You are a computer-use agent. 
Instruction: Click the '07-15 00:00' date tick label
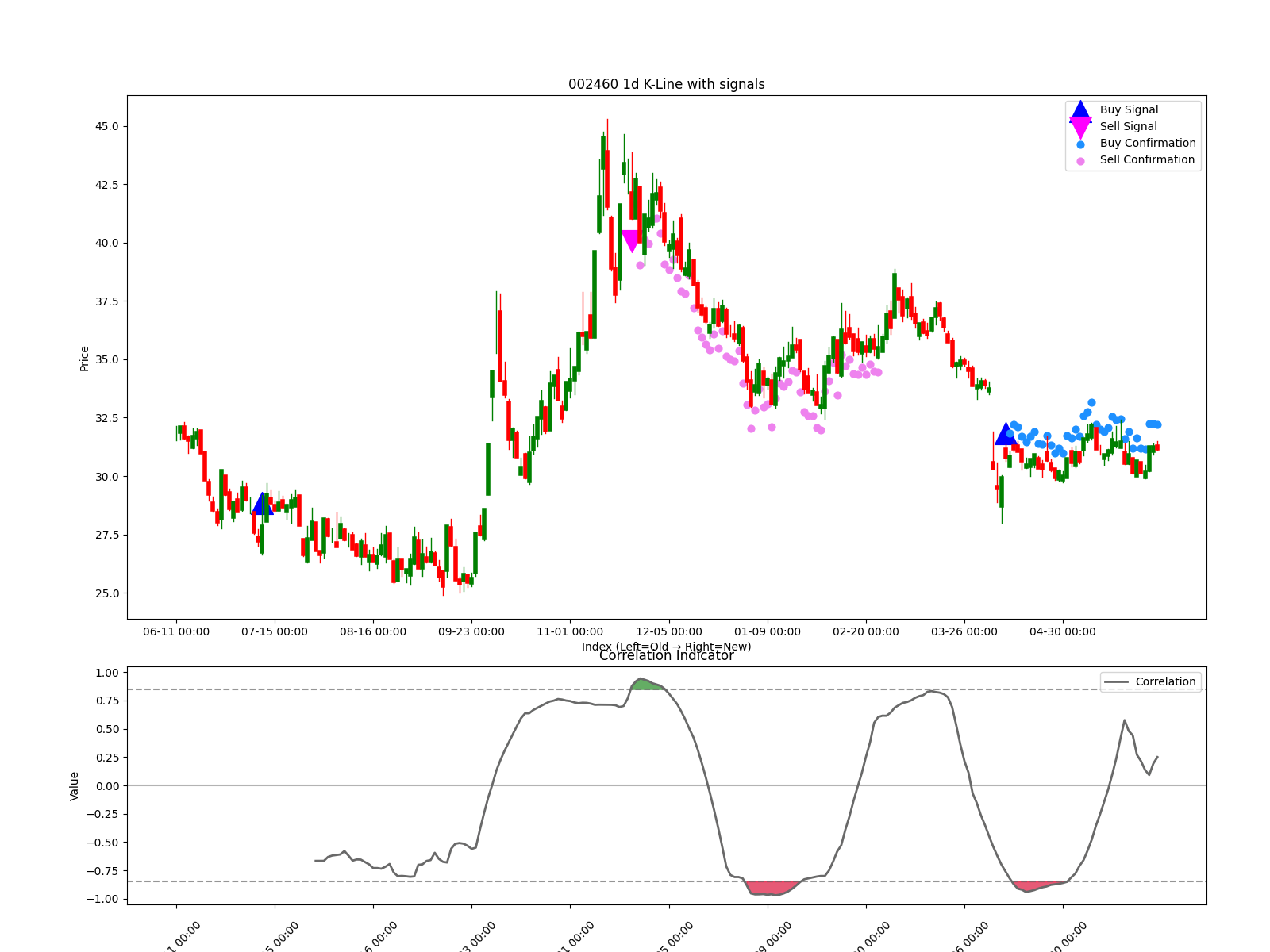275,631
